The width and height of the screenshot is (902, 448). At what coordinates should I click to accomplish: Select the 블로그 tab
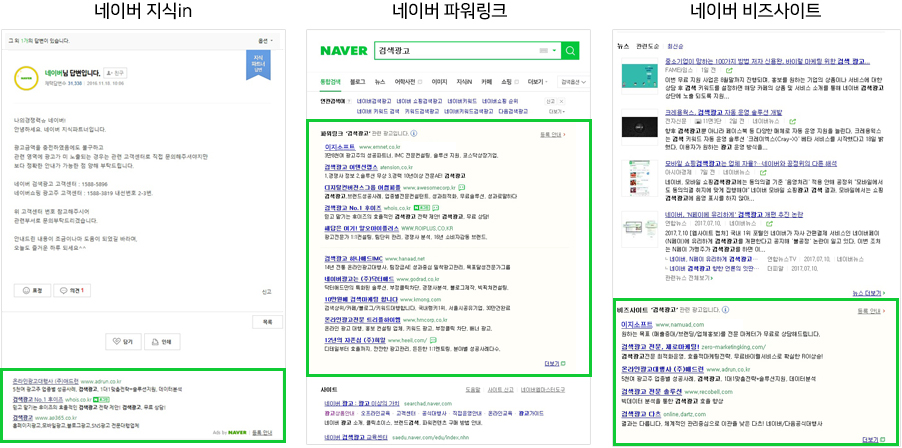tap(357, 82)
